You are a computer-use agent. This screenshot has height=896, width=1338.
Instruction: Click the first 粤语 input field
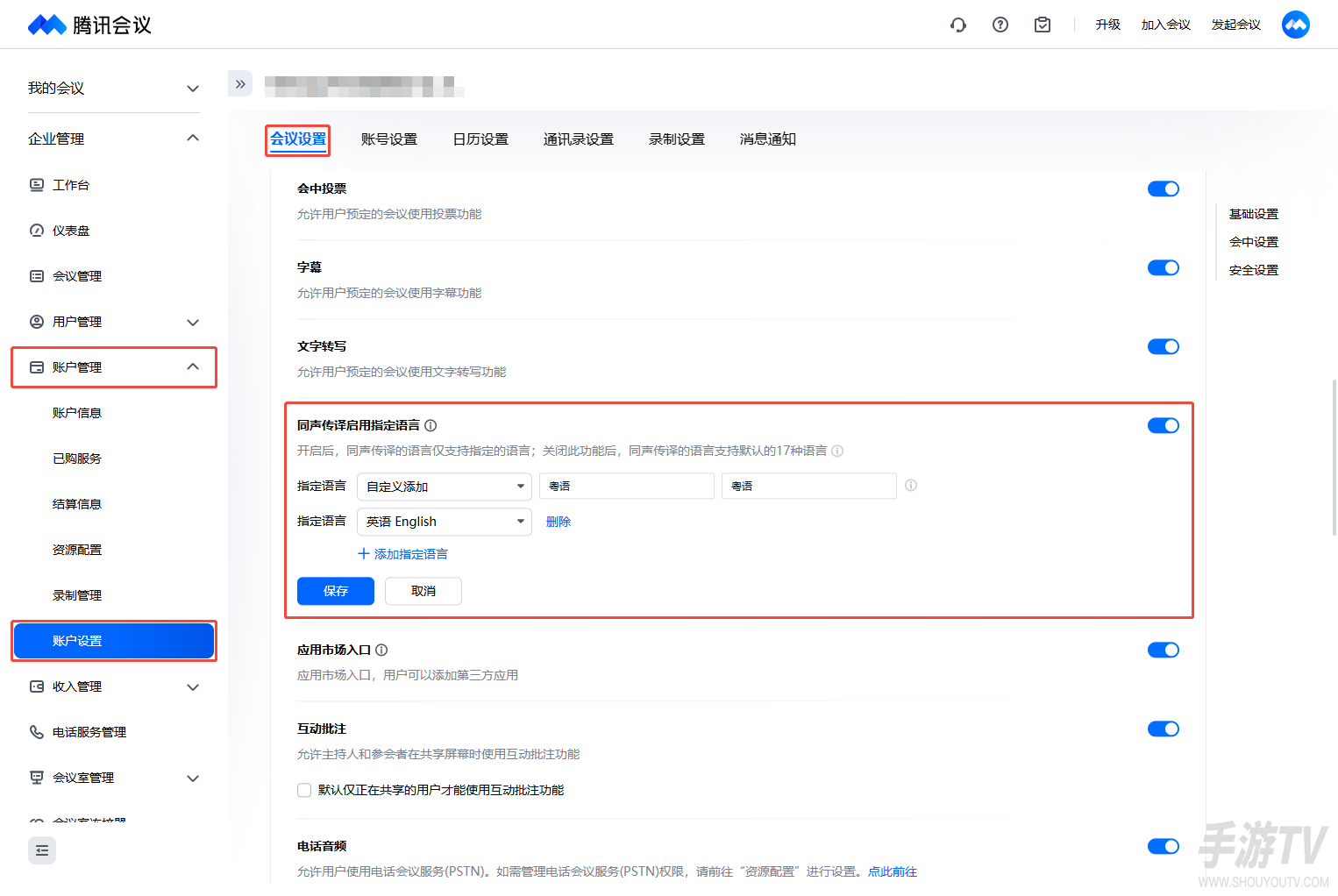[627, 486]
